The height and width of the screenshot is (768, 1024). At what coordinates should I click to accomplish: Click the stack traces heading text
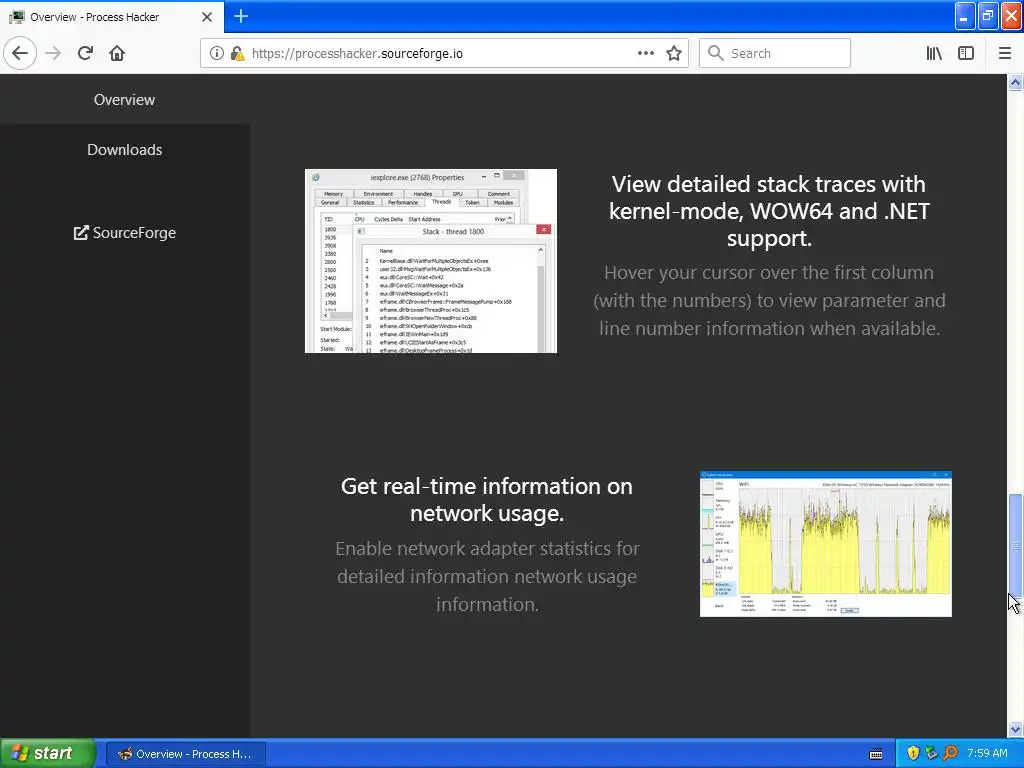(x=769, y=211)
